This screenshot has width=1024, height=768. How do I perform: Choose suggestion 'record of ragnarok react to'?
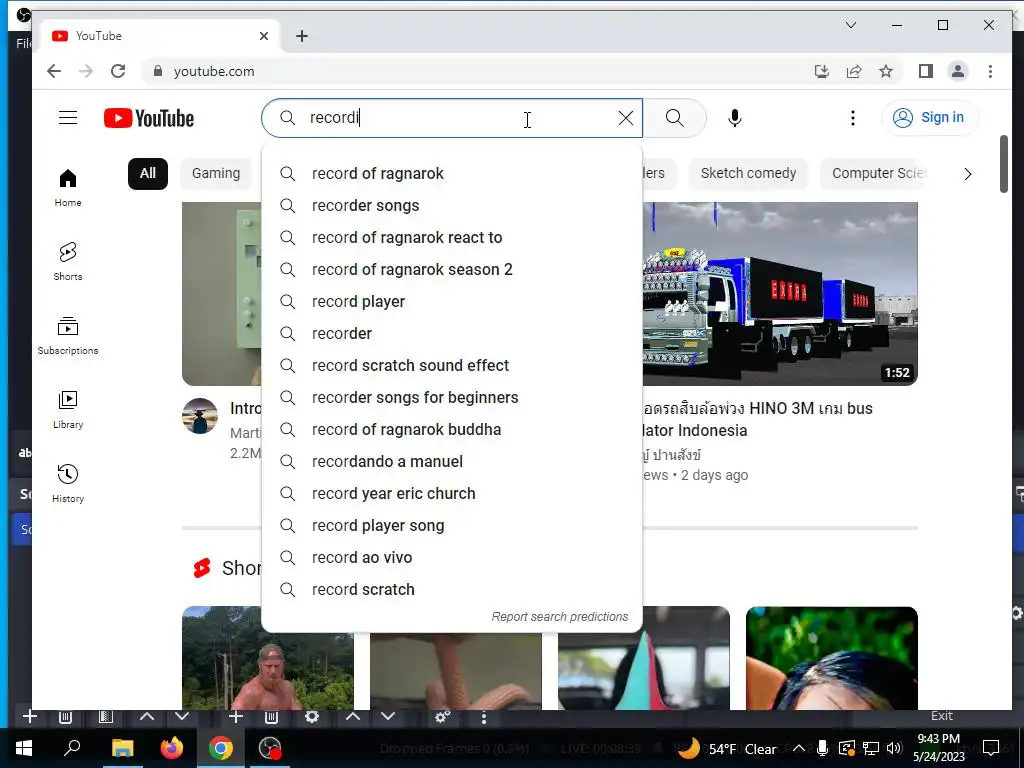[452, 237]
